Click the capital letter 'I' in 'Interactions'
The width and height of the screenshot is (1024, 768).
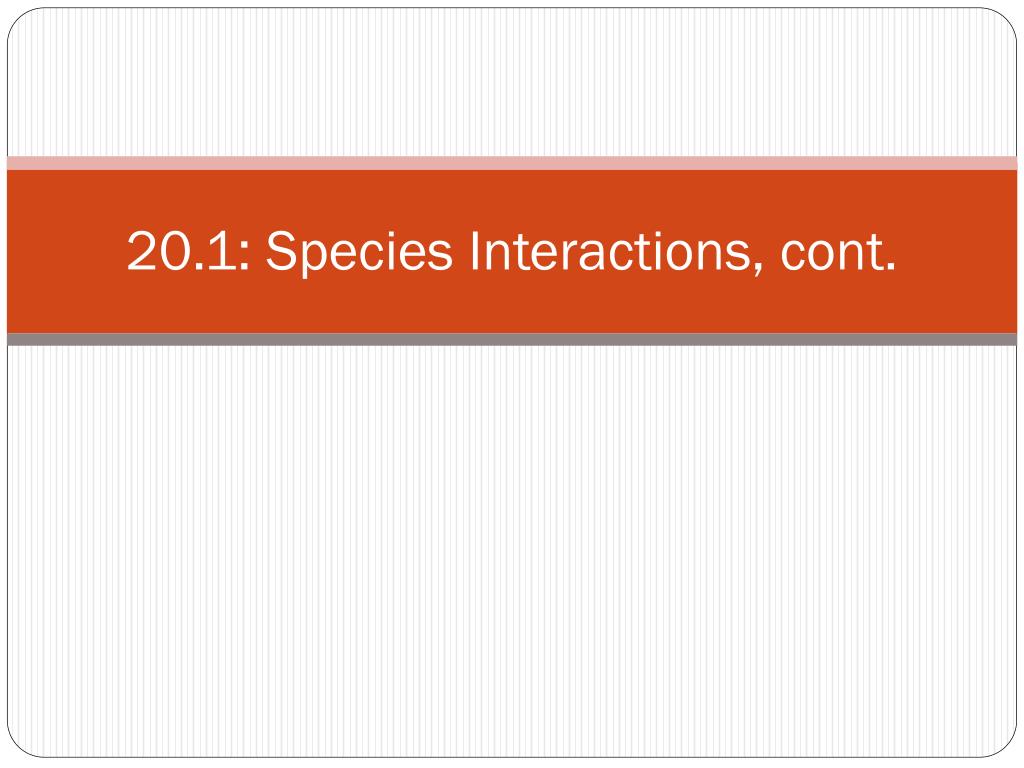(x=475, y=251)
